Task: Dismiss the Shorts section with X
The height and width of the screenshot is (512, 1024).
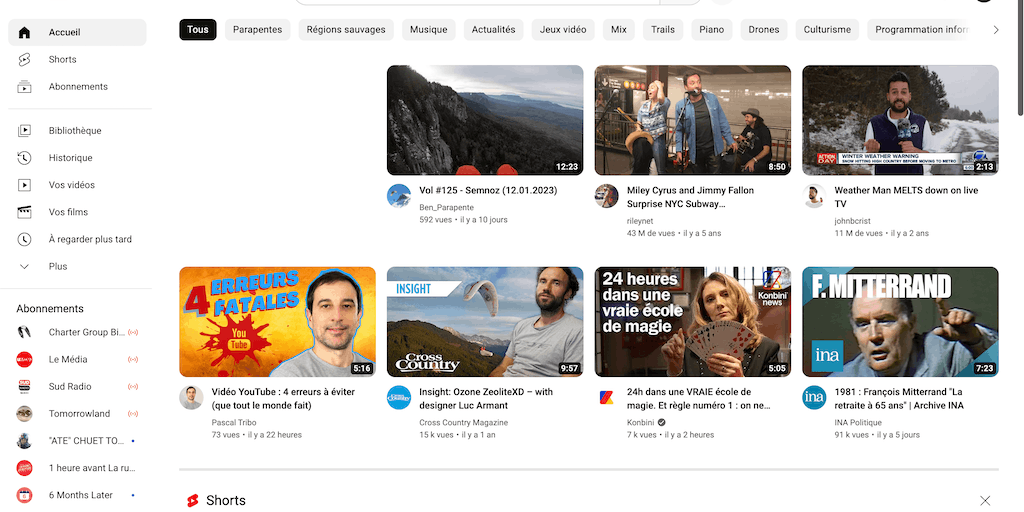Action: tap(985, 500)
